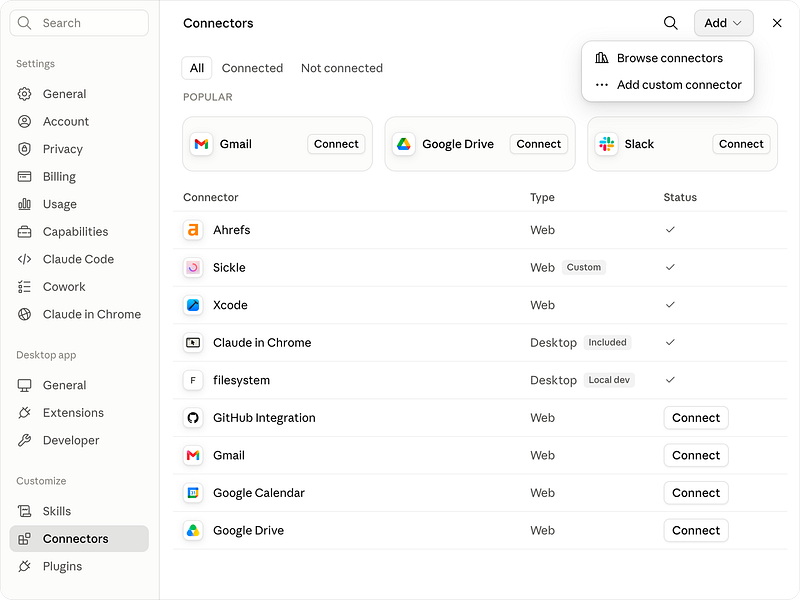The width and height of the screenshot is (800, 600).
Task: Click the filesystem connector icon
Action: [193, 380]
